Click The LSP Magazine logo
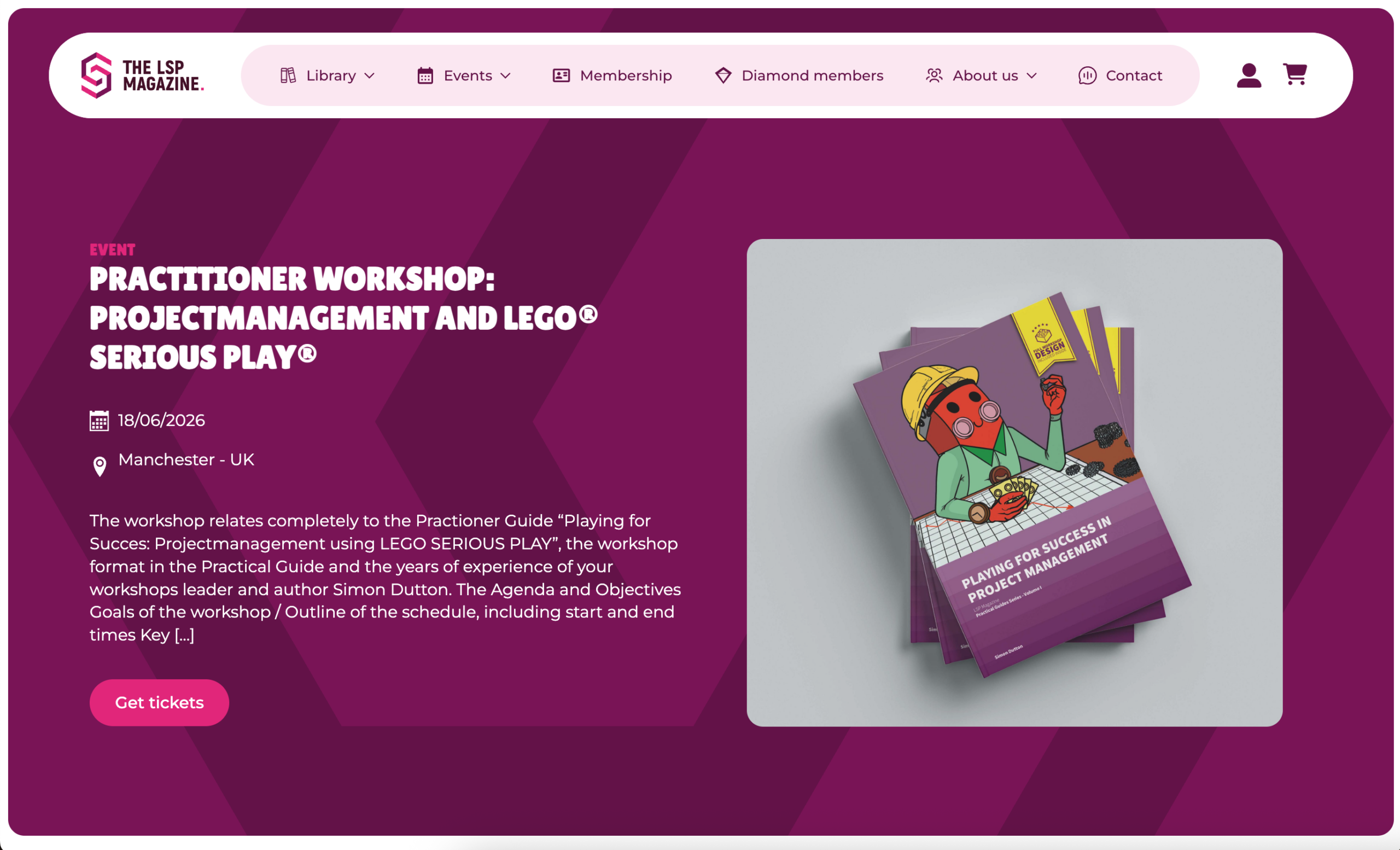 point(143,75)
